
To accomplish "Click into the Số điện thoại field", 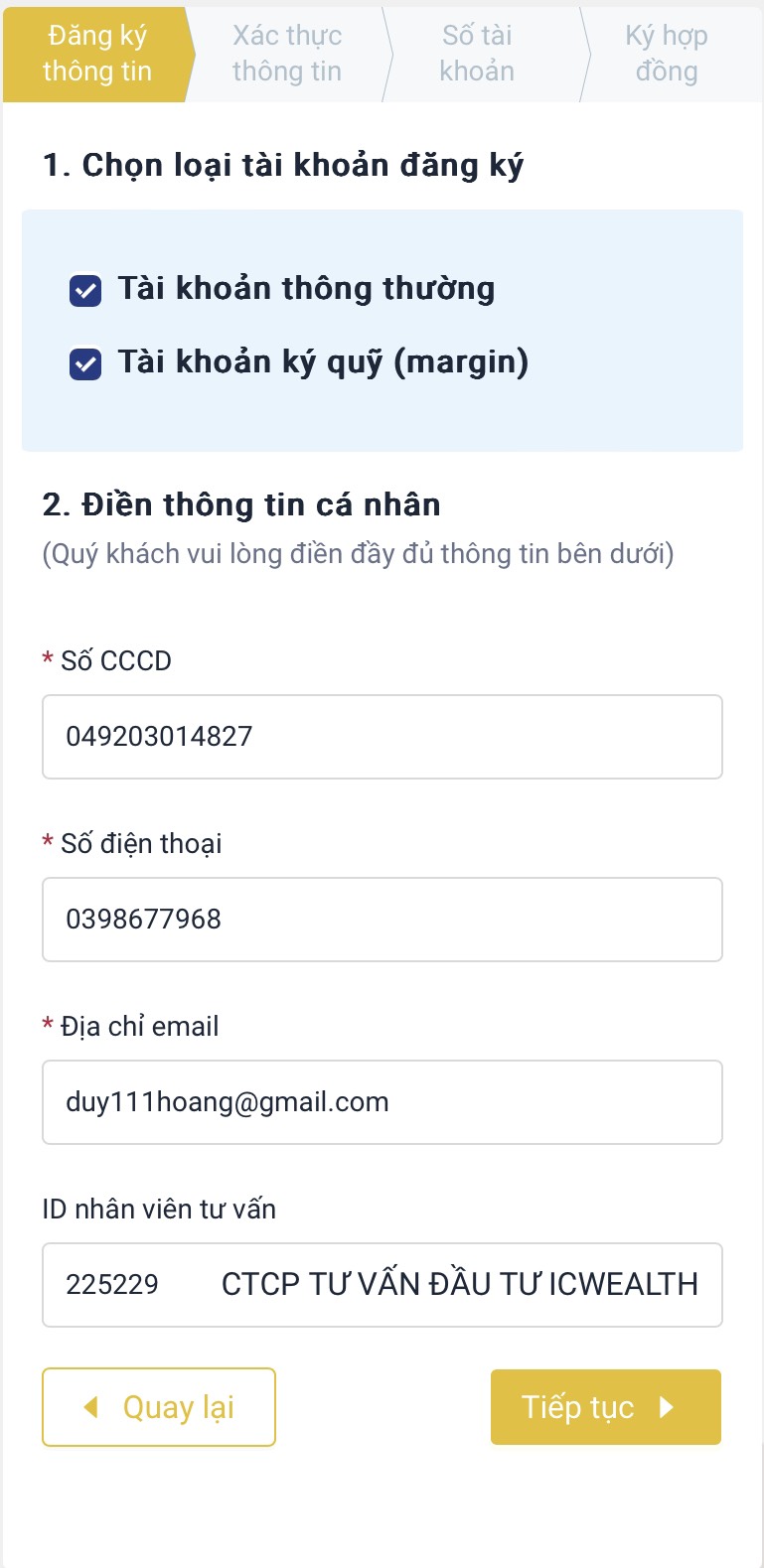I will point(382,920).
